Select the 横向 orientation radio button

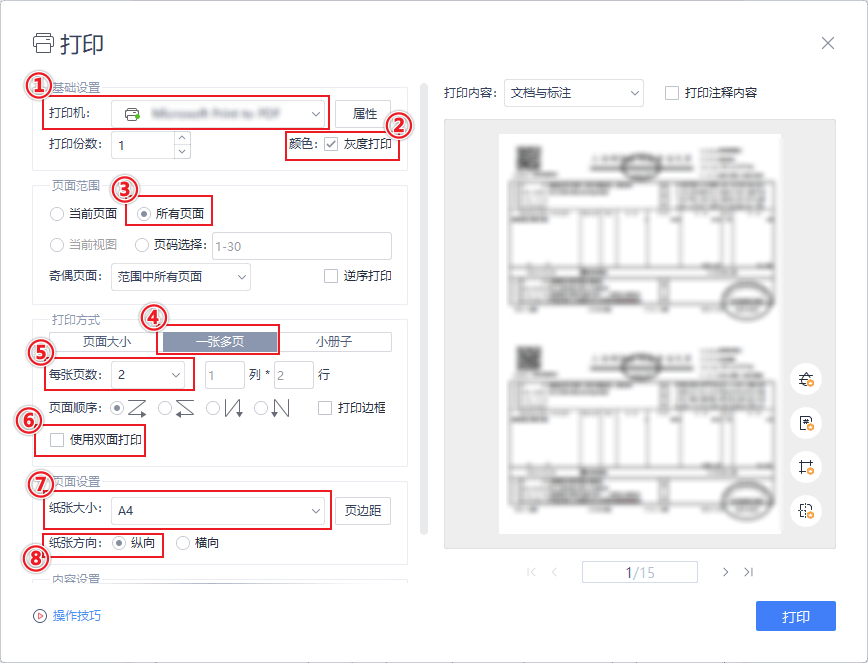coord(182,543)
